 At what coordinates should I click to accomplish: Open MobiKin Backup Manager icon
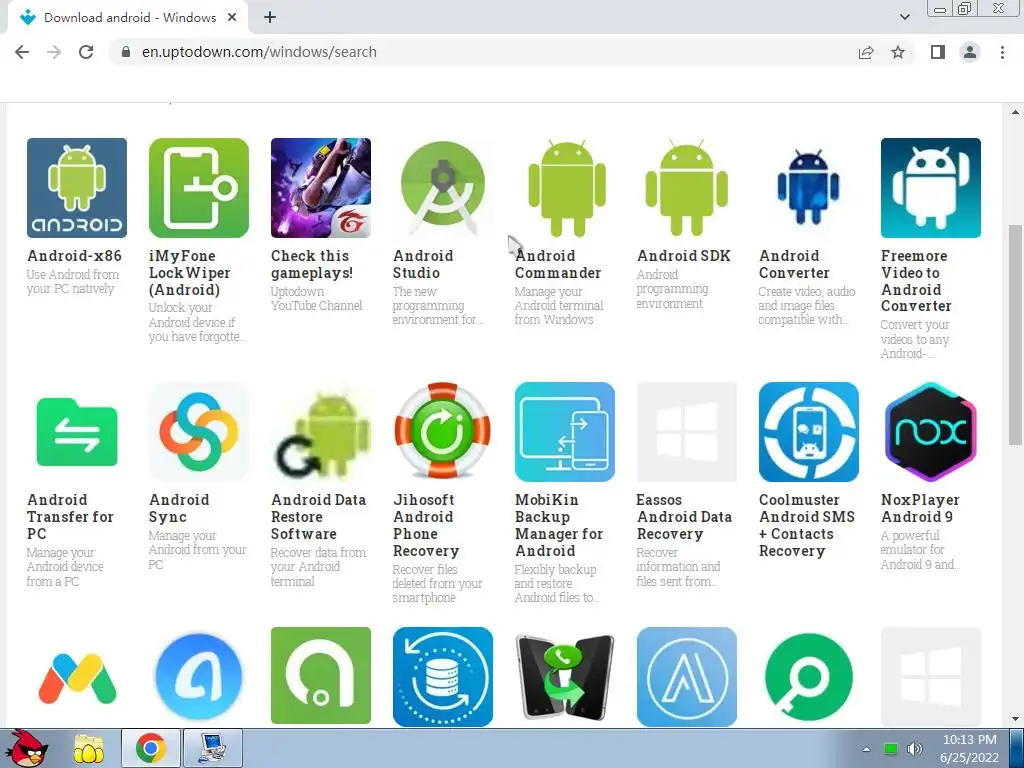coord(565,432)
